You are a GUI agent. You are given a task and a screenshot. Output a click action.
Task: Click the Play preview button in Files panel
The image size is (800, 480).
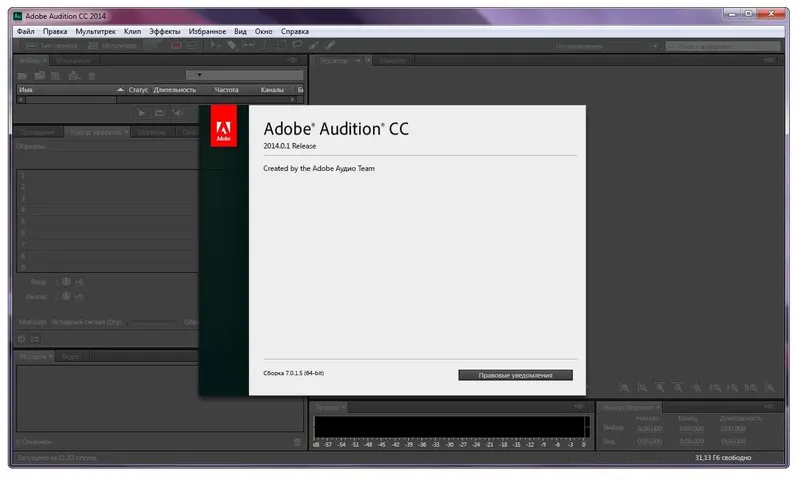142,113
